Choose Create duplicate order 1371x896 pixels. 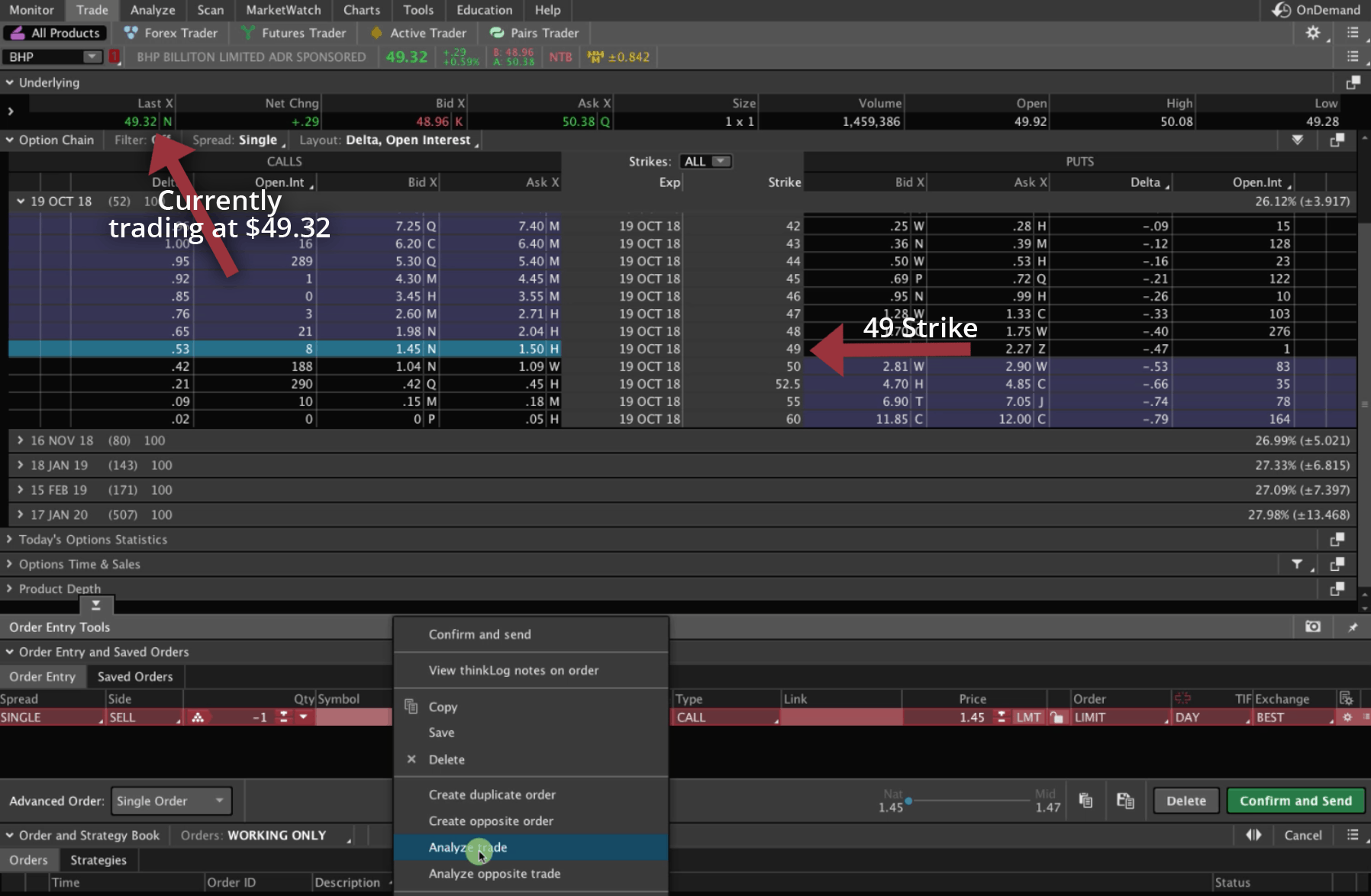point(531,795)
